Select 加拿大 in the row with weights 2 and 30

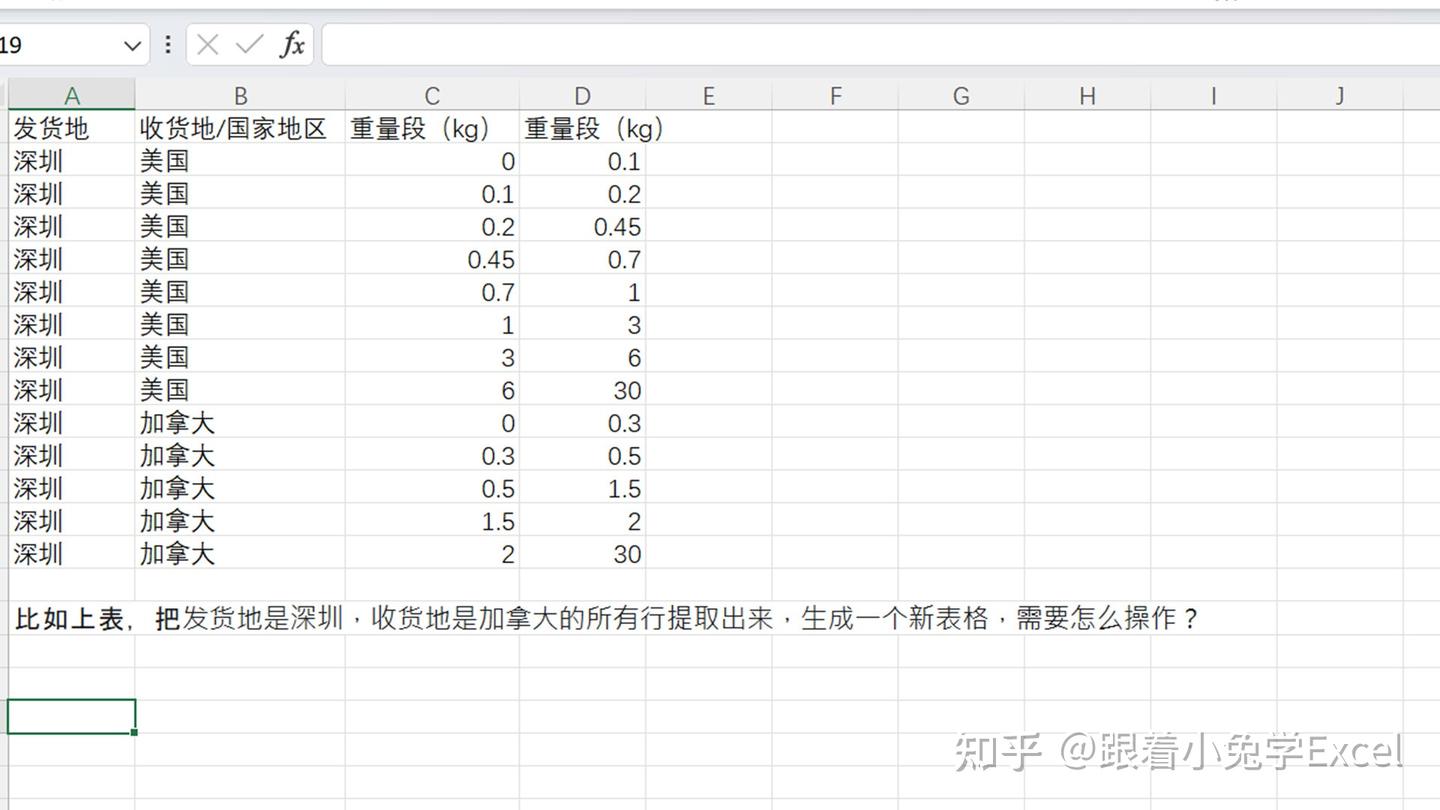coord(240,554)
